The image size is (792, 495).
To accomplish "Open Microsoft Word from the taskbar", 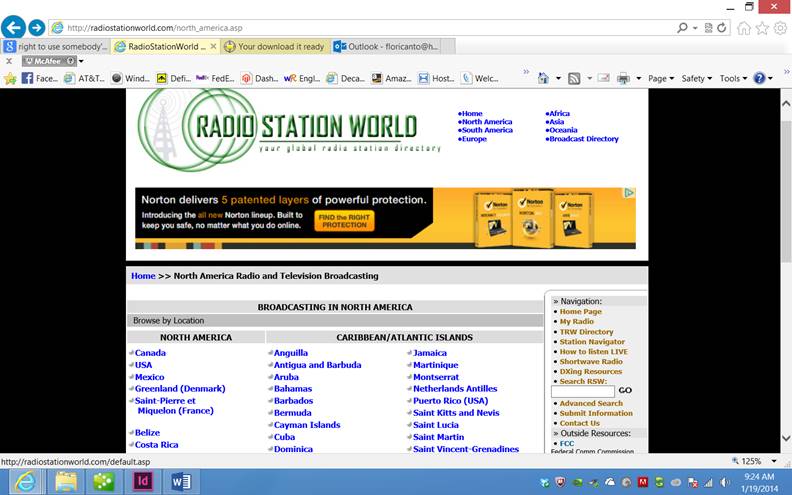I will (181, 481).
